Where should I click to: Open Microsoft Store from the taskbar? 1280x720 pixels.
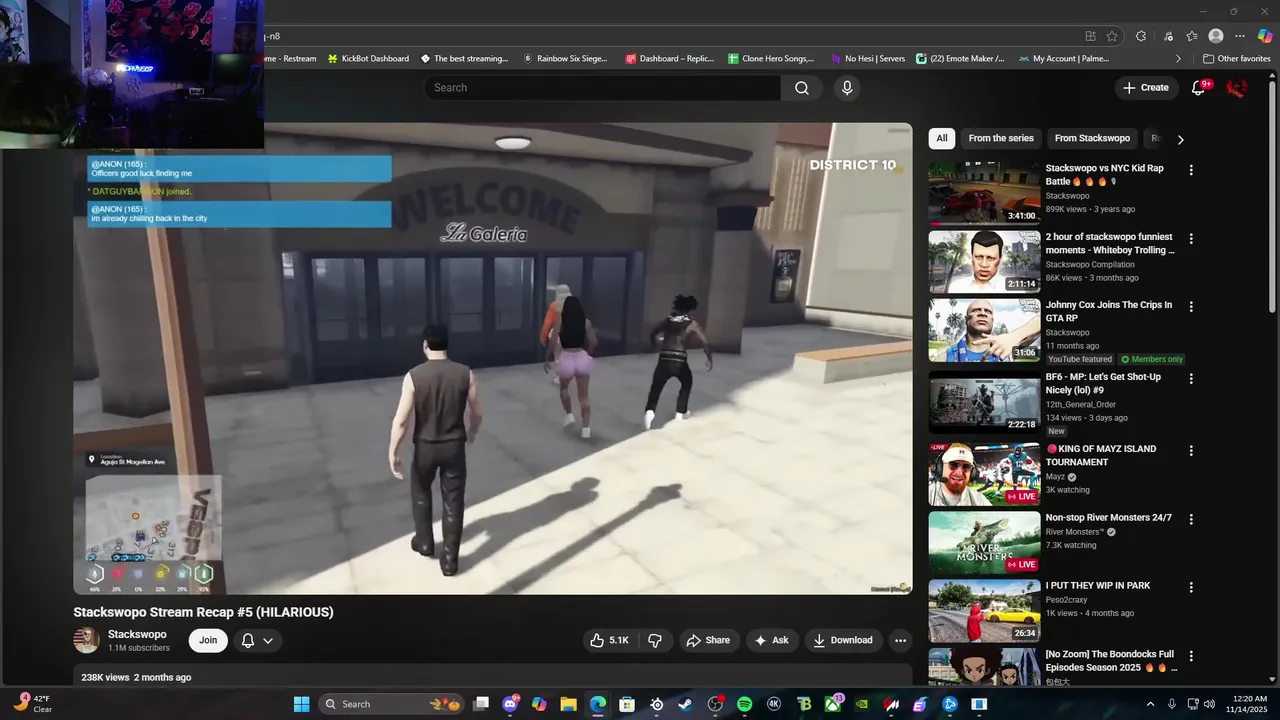[627, 704]
